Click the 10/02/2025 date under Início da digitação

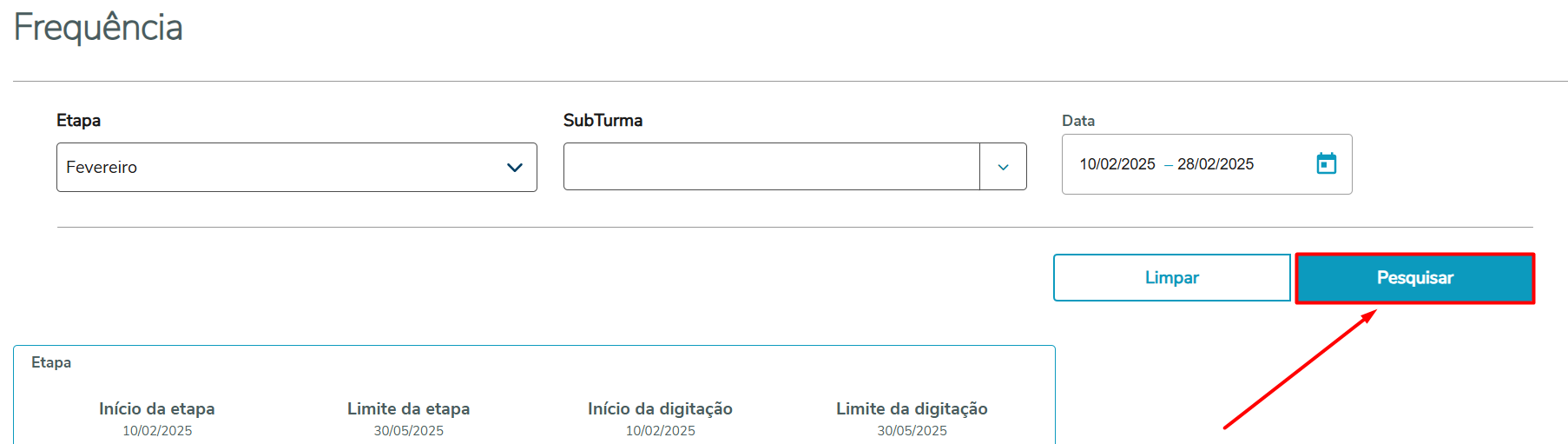(x=660, y=431)
